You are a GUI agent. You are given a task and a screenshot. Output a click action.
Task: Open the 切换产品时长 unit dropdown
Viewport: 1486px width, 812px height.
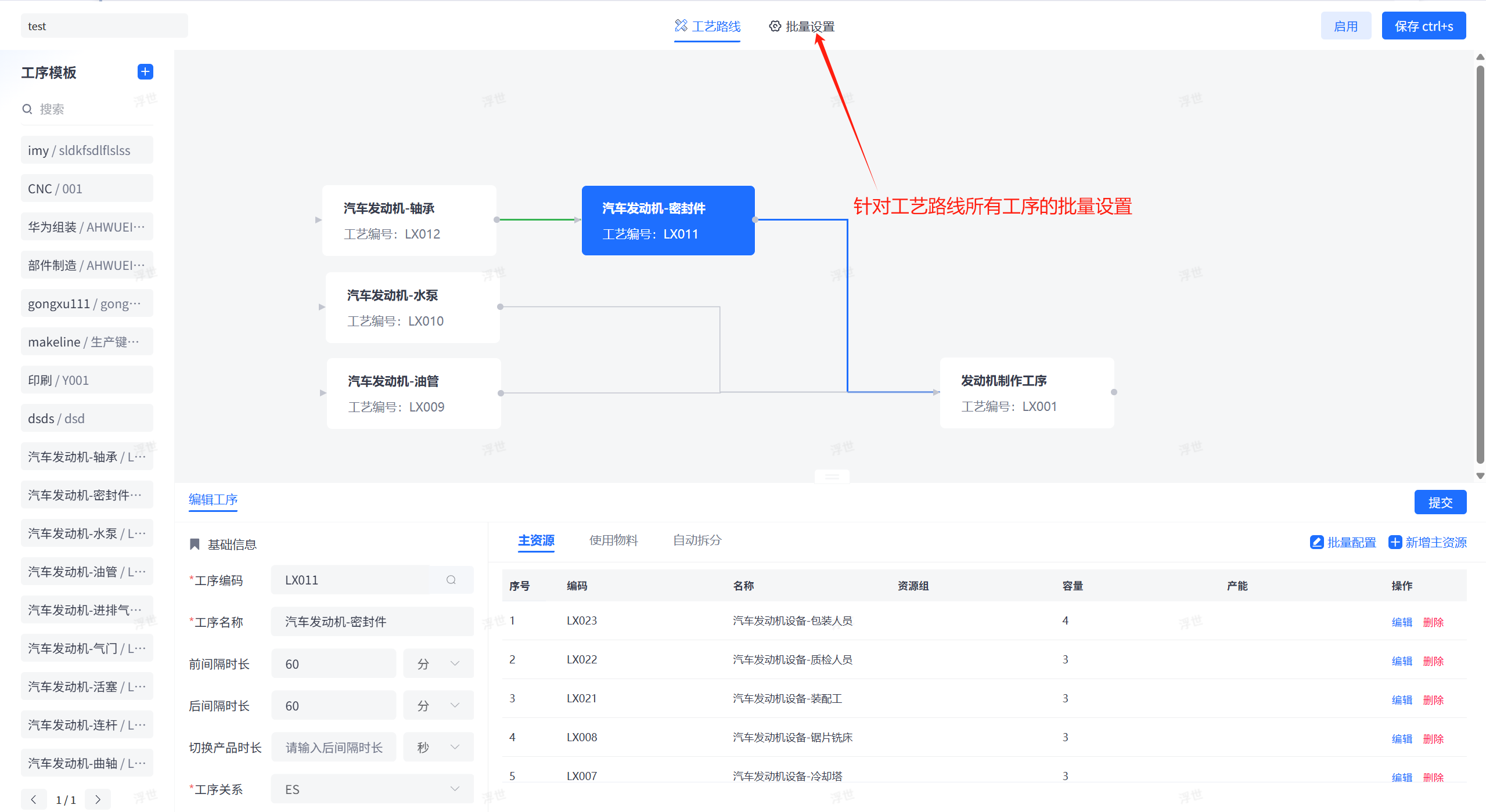pyautogui.click(x=438, y=748)
